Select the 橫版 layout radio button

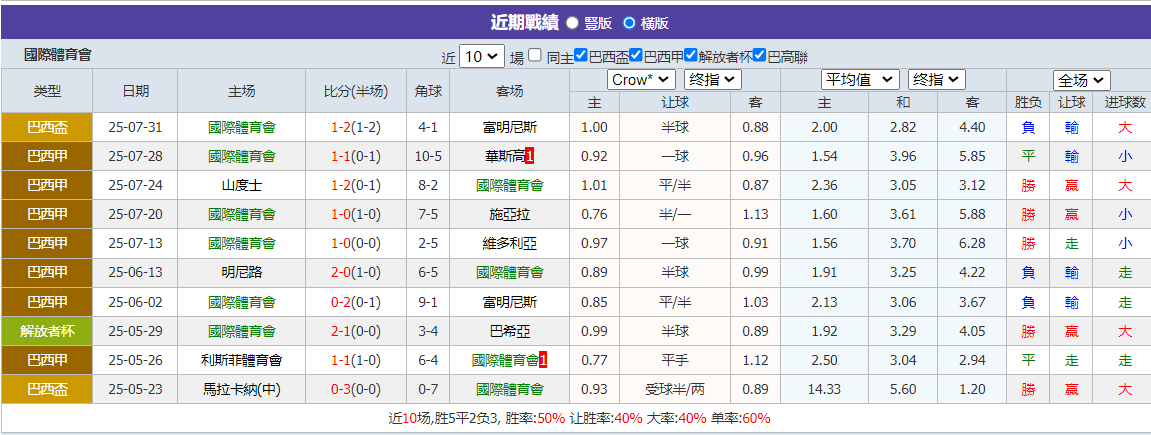[629, 22]
